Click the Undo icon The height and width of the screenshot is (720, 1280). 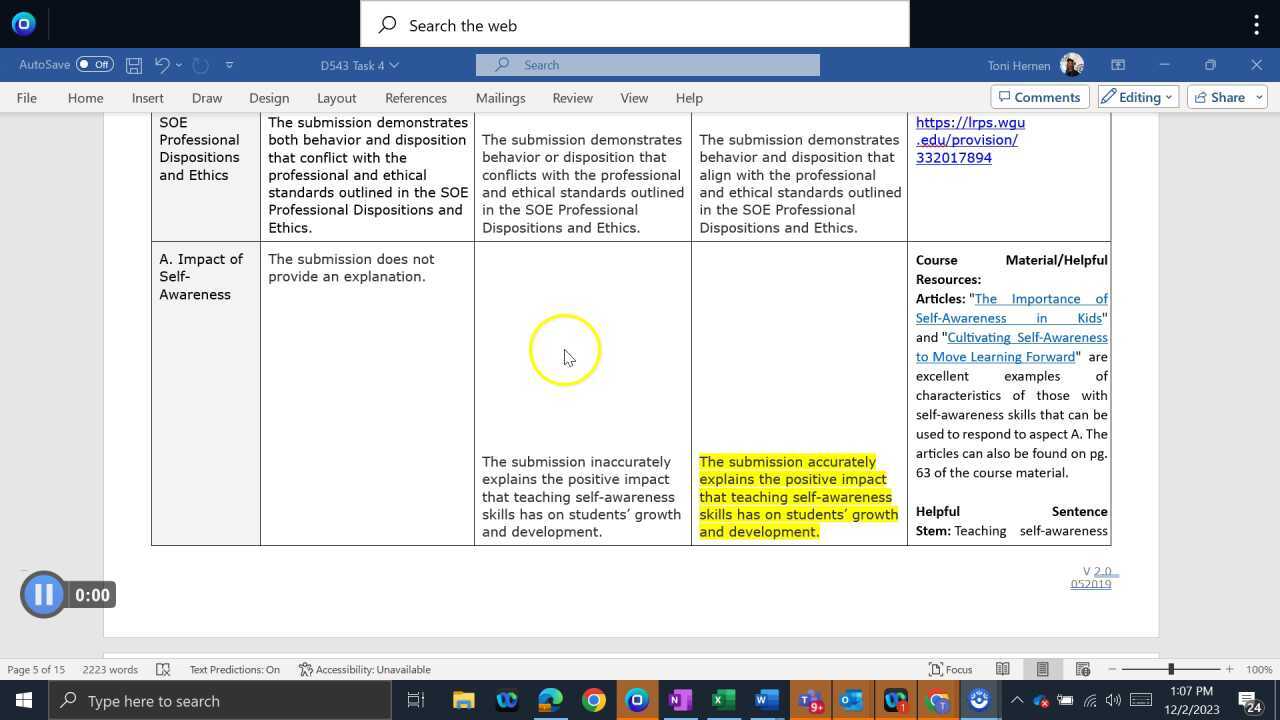point(161,64)
